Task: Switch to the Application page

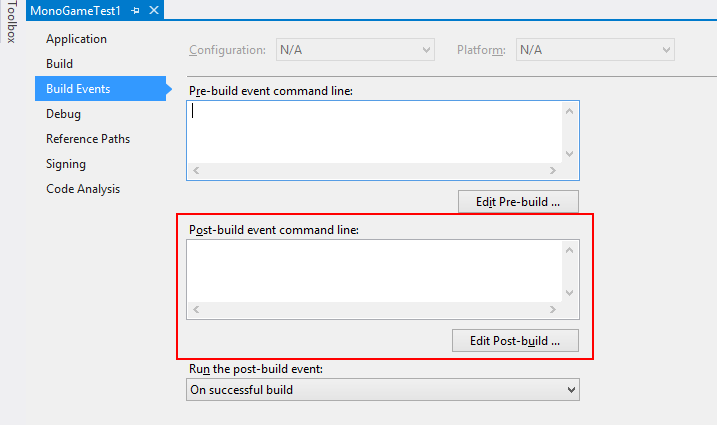Action: pos(76,39)
